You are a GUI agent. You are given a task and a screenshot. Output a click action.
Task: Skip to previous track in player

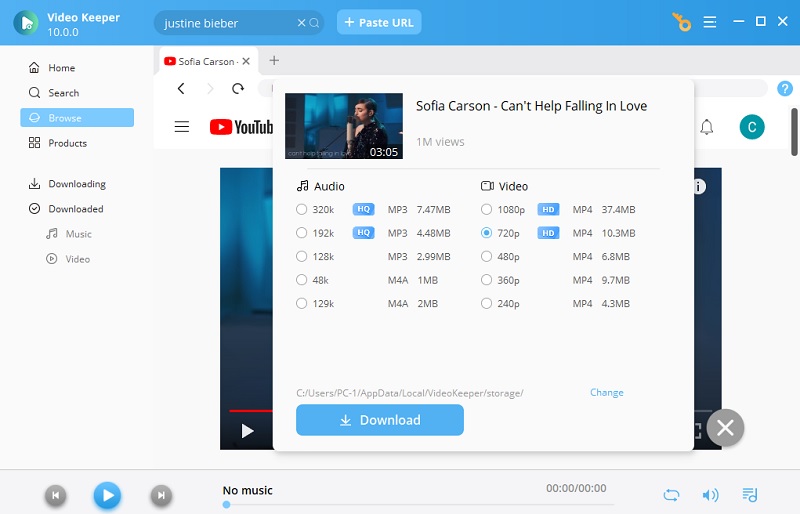coord(56,495)
